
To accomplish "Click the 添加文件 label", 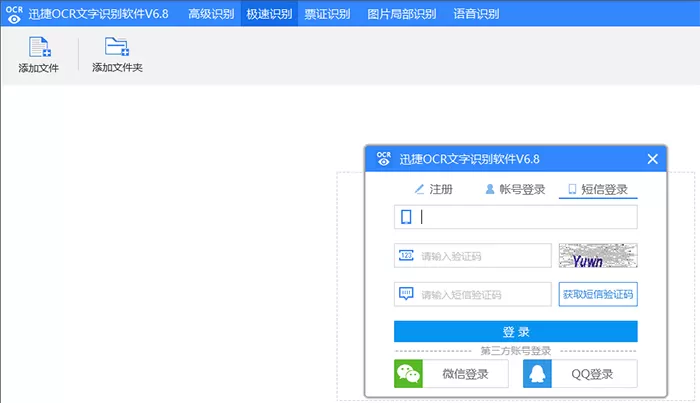I will [38, 68].
